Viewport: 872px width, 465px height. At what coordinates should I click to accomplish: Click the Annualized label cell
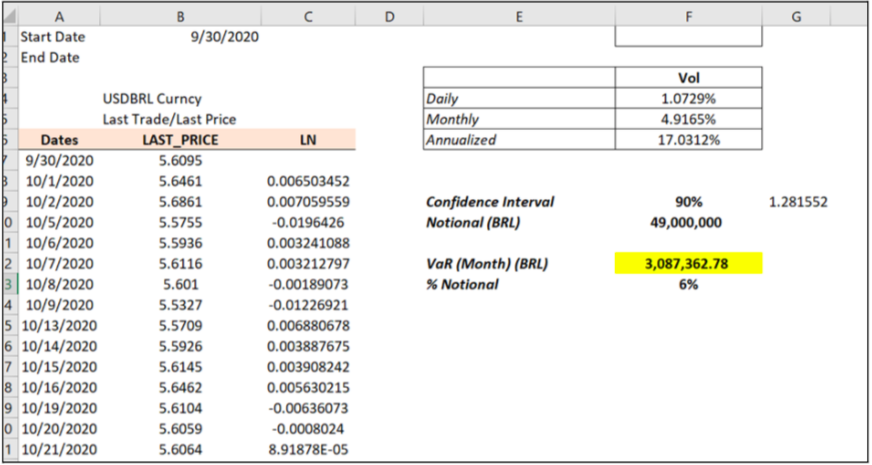(x=519, y=140)
